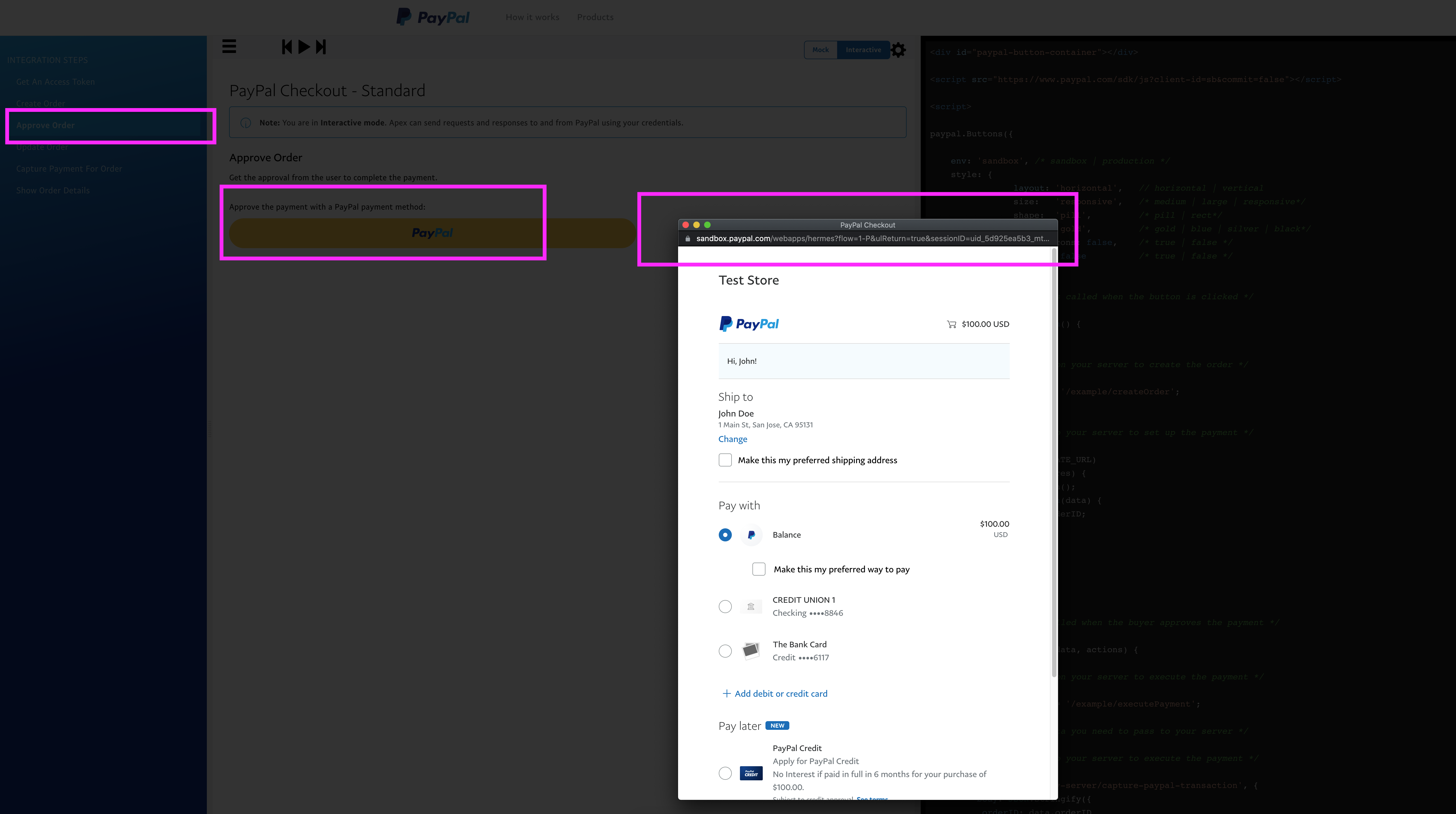Screen dimensions: 1456x814
Task: Switch to Interactive mode
Action: (x=863, y=50)
